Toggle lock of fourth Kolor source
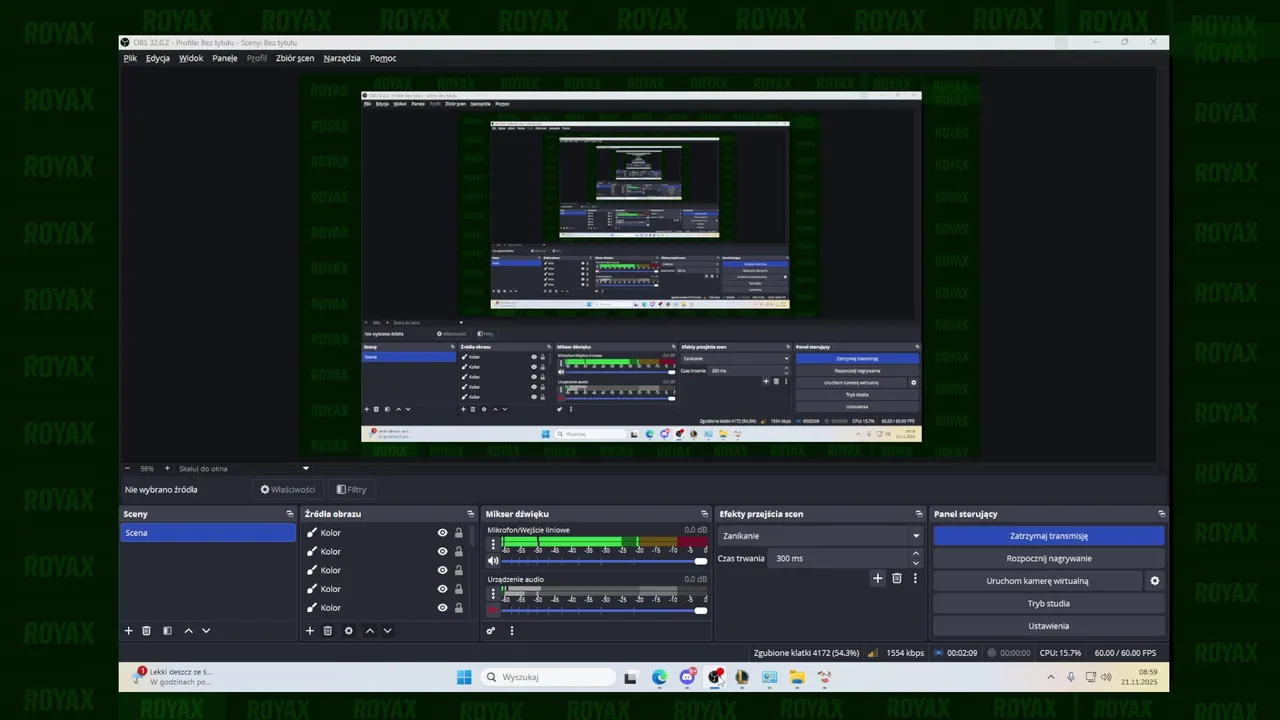1280x720 pixels. coord(459,589)
